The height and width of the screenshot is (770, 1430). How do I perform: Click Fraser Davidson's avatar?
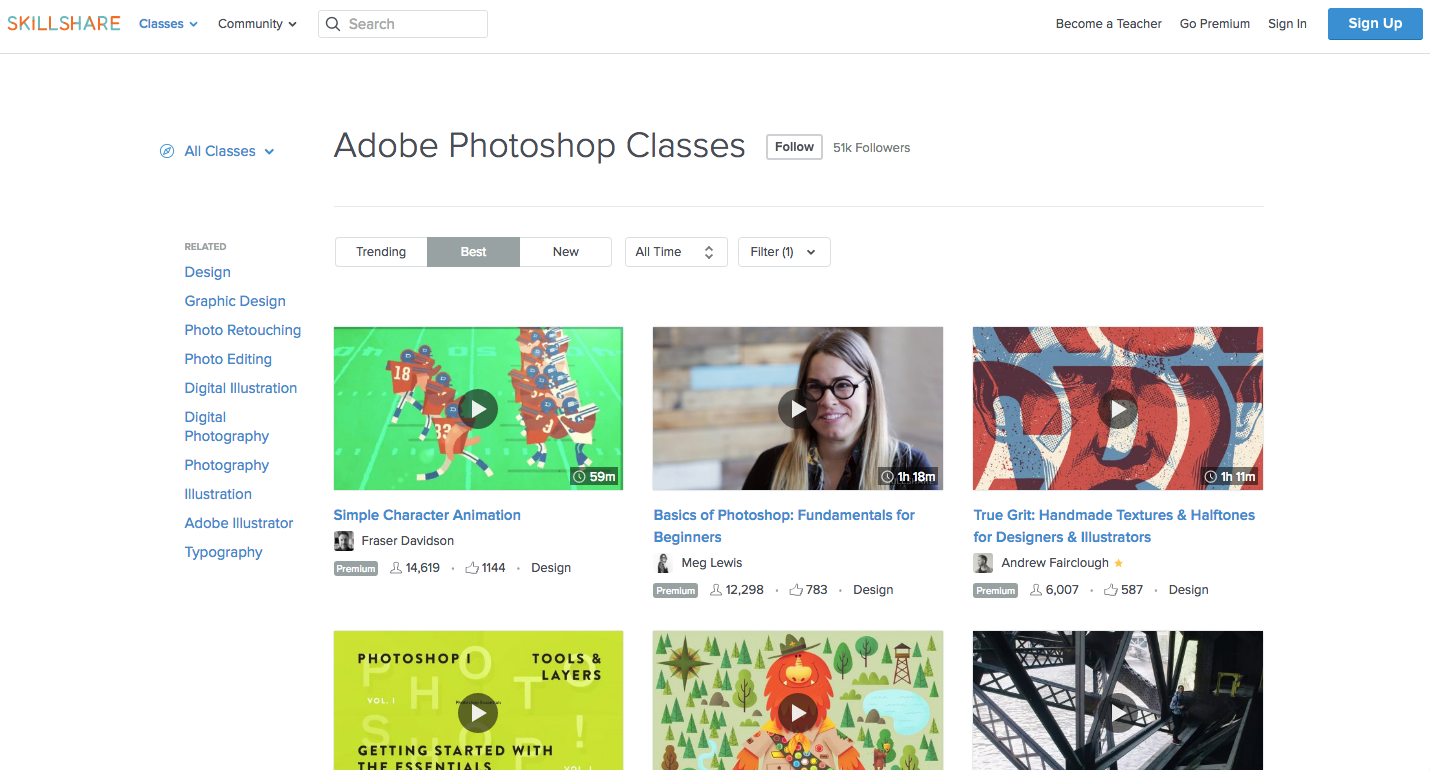[x=343, y=541]
